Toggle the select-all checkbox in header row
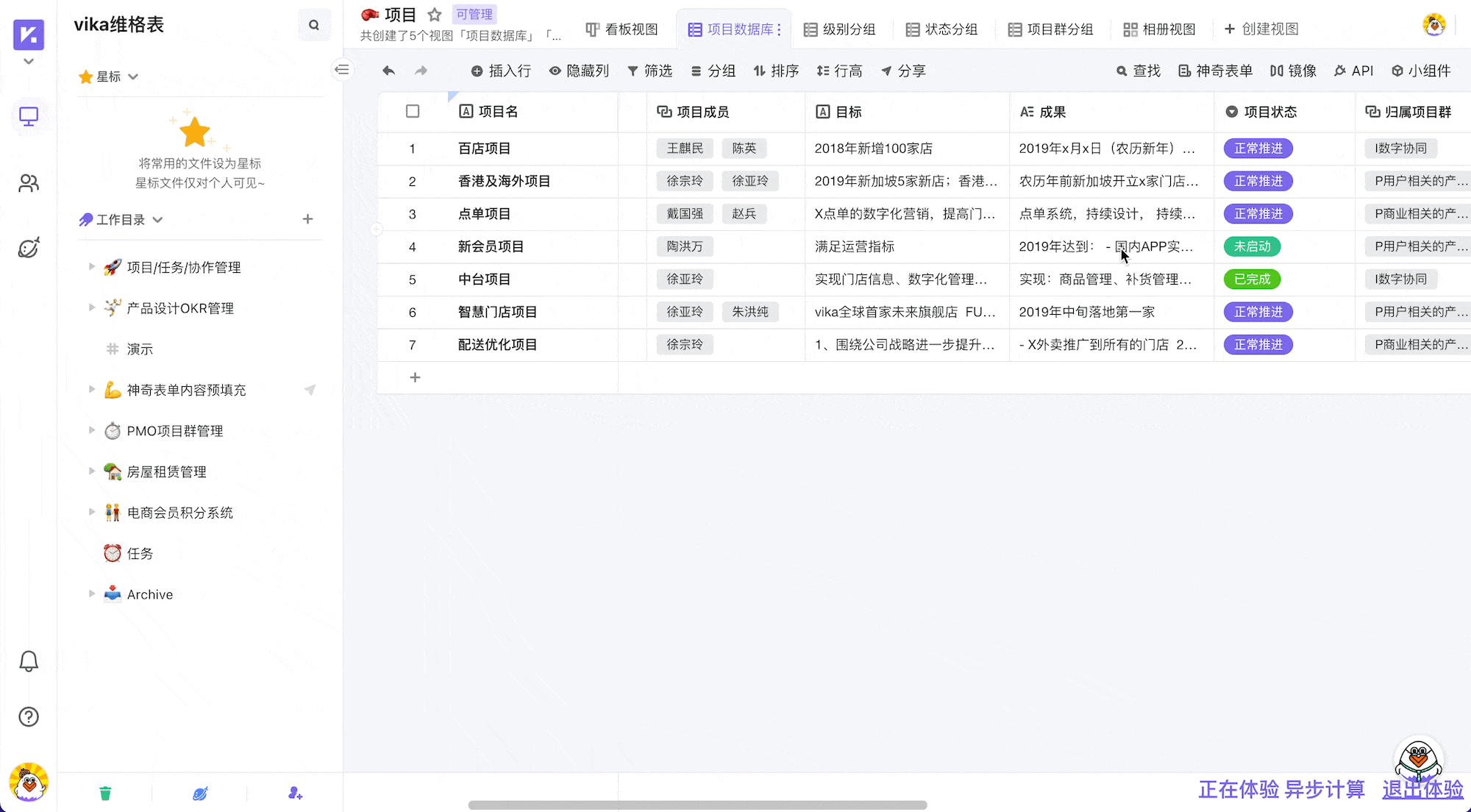This screenshot has height=812, width=1471. [413, 111]
